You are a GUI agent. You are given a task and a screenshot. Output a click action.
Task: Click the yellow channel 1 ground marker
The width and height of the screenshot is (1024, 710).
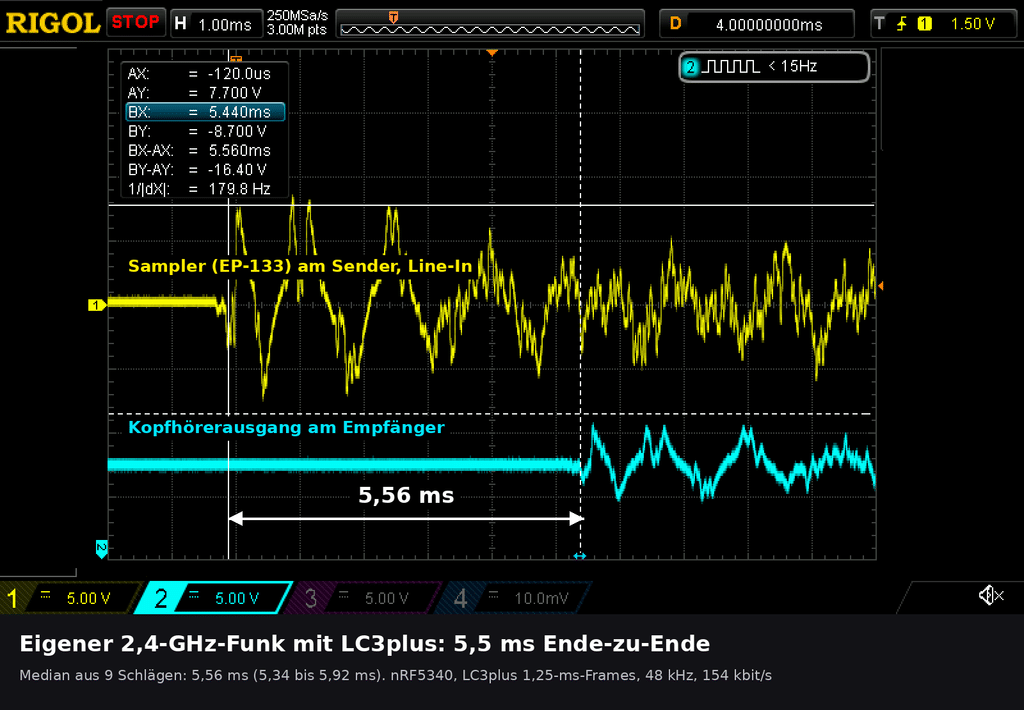(97, 305)
